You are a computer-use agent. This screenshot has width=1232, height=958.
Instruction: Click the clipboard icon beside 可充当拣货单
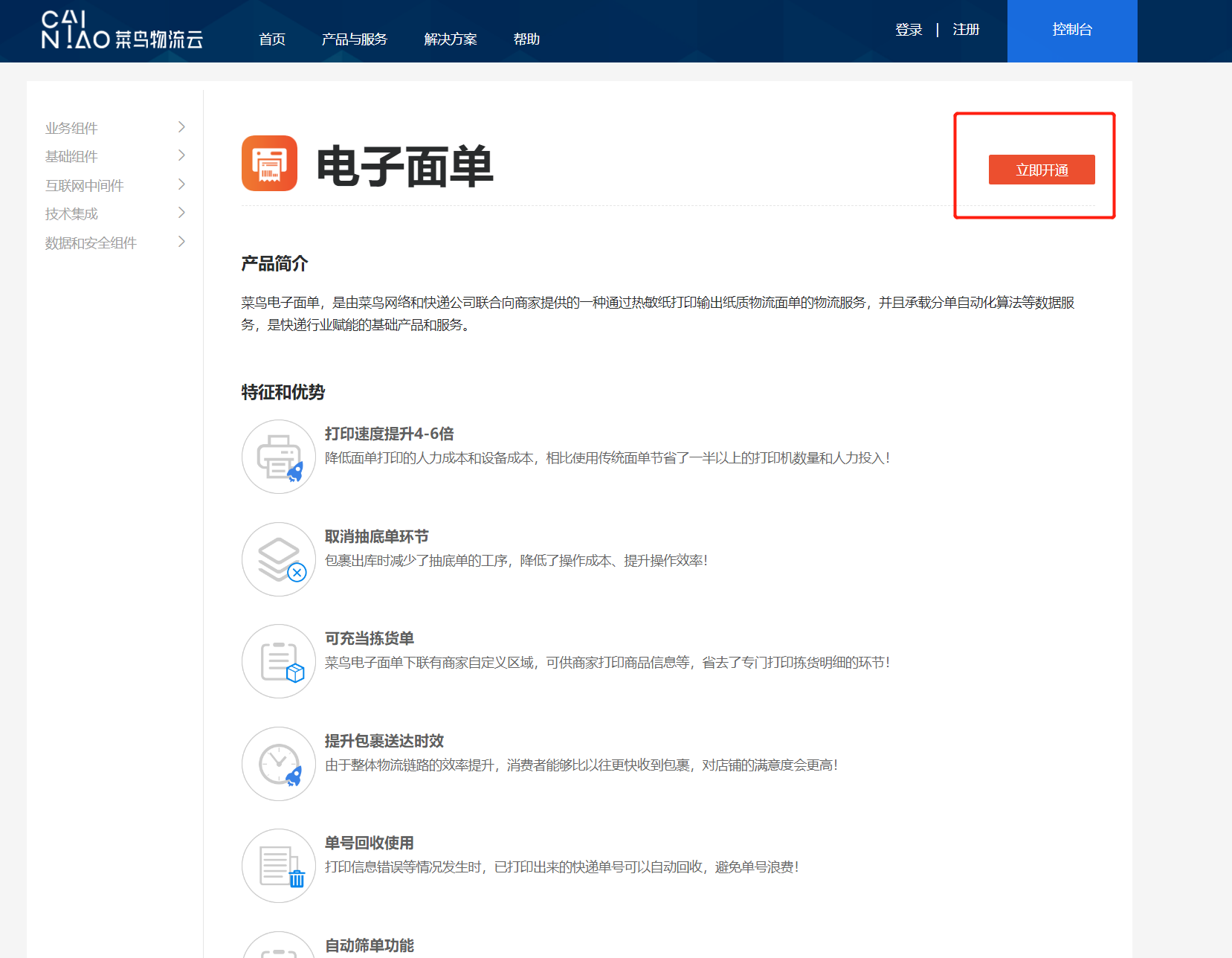[x=279, y=661]
